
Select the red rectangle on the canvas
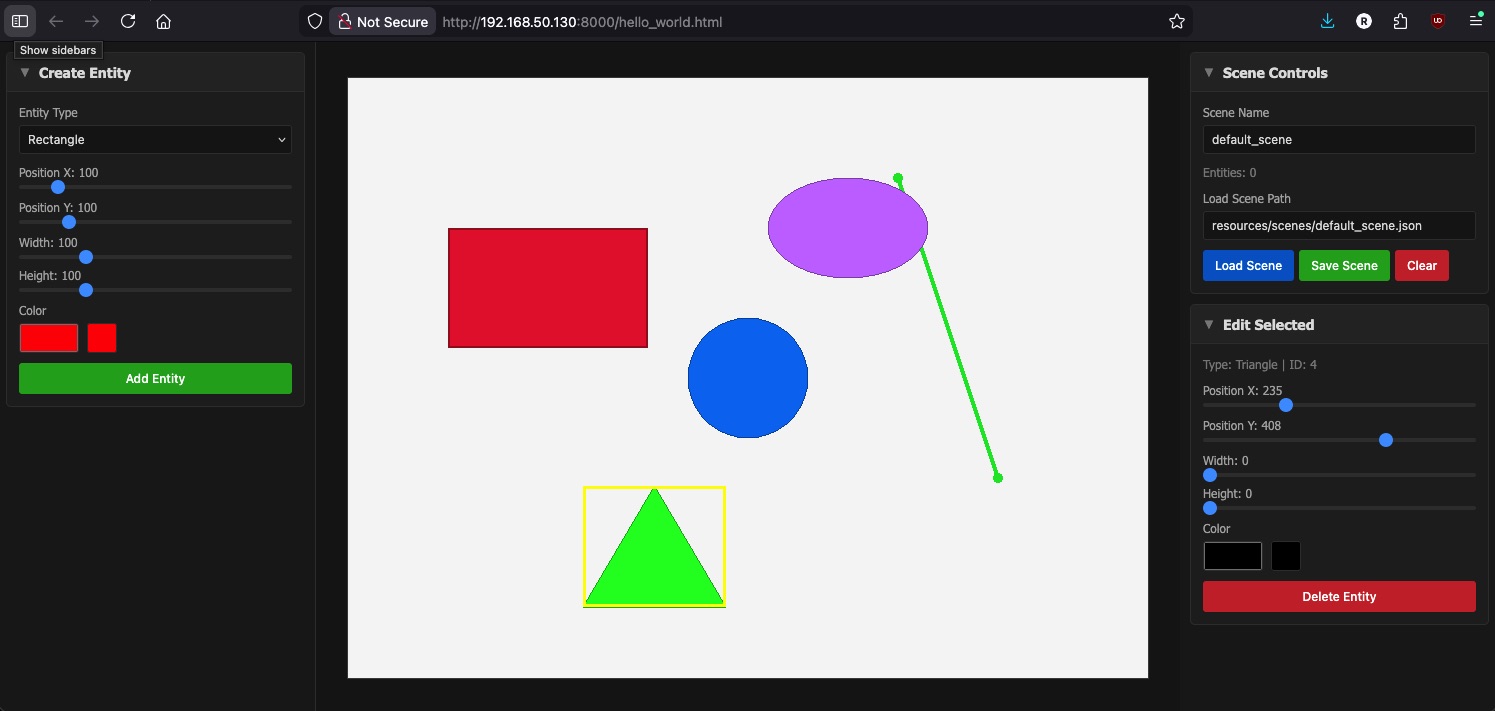548,288
